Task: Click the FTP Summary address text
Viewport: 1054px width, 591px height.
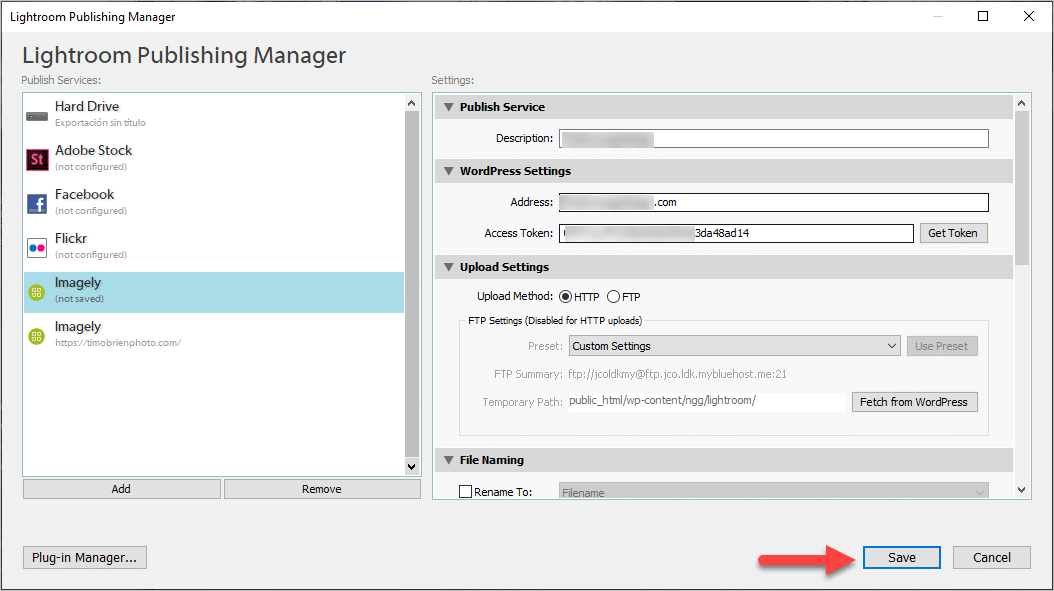Action: click(678, 374)
